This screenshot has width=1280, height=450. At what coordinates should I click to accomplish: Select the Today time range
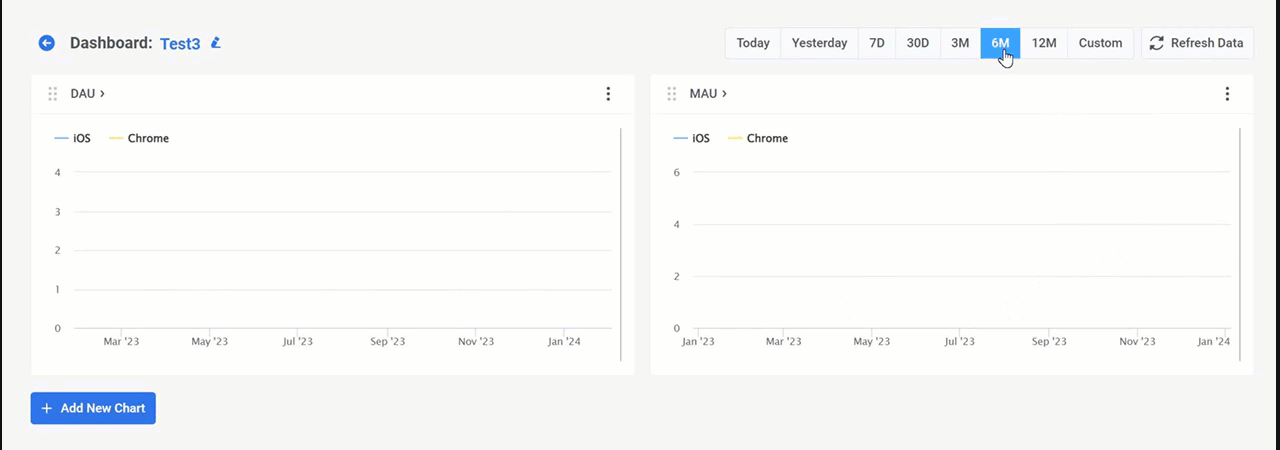[x=753, y=43]
